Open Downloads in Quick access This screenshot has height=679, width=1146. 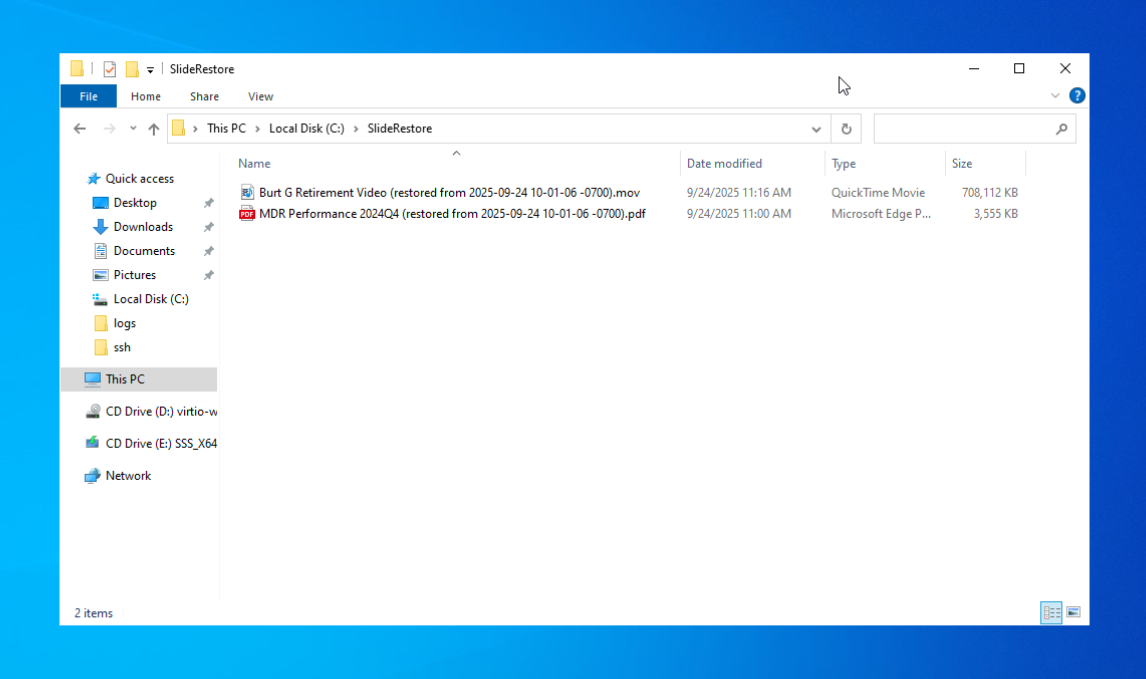143,227
